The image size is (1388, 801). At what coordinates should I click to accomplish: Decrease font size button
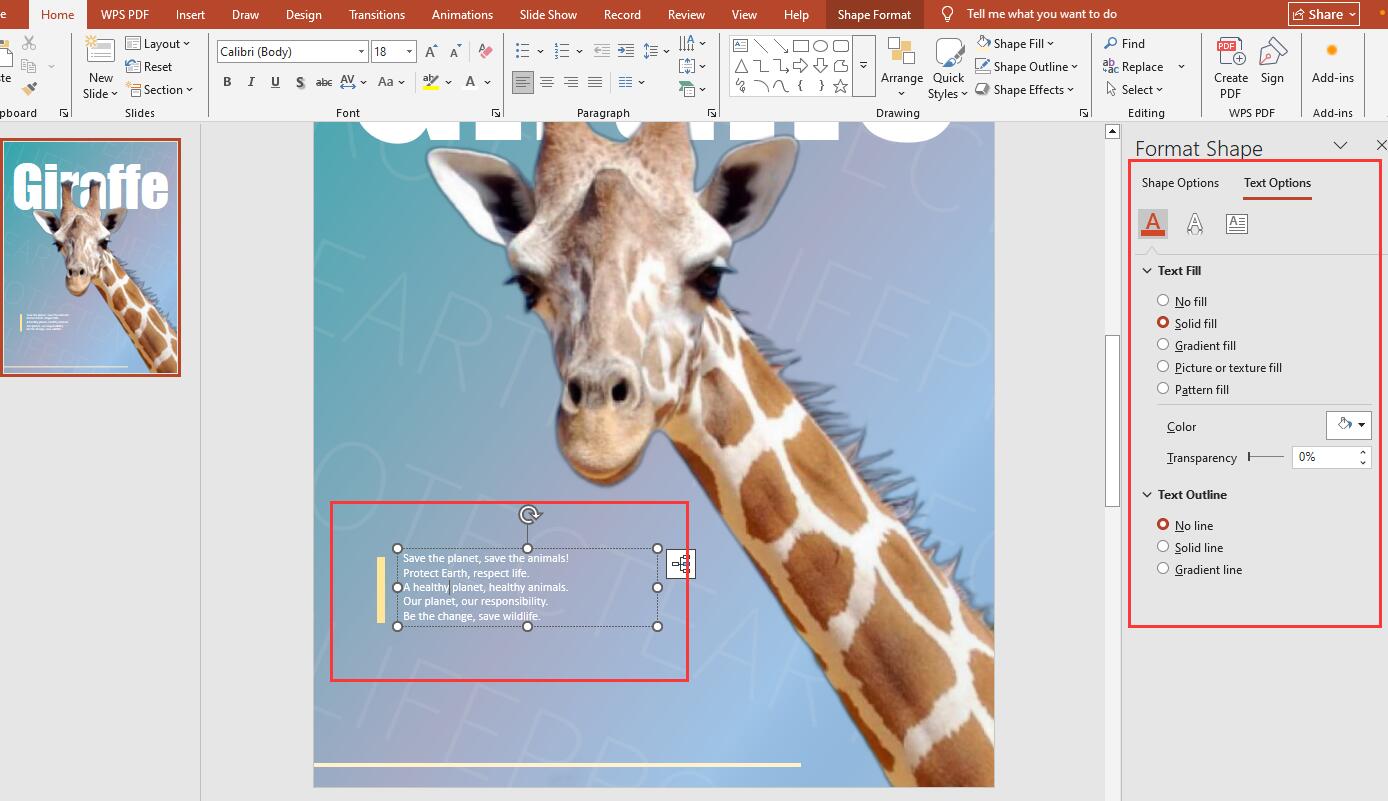[455, 51]
